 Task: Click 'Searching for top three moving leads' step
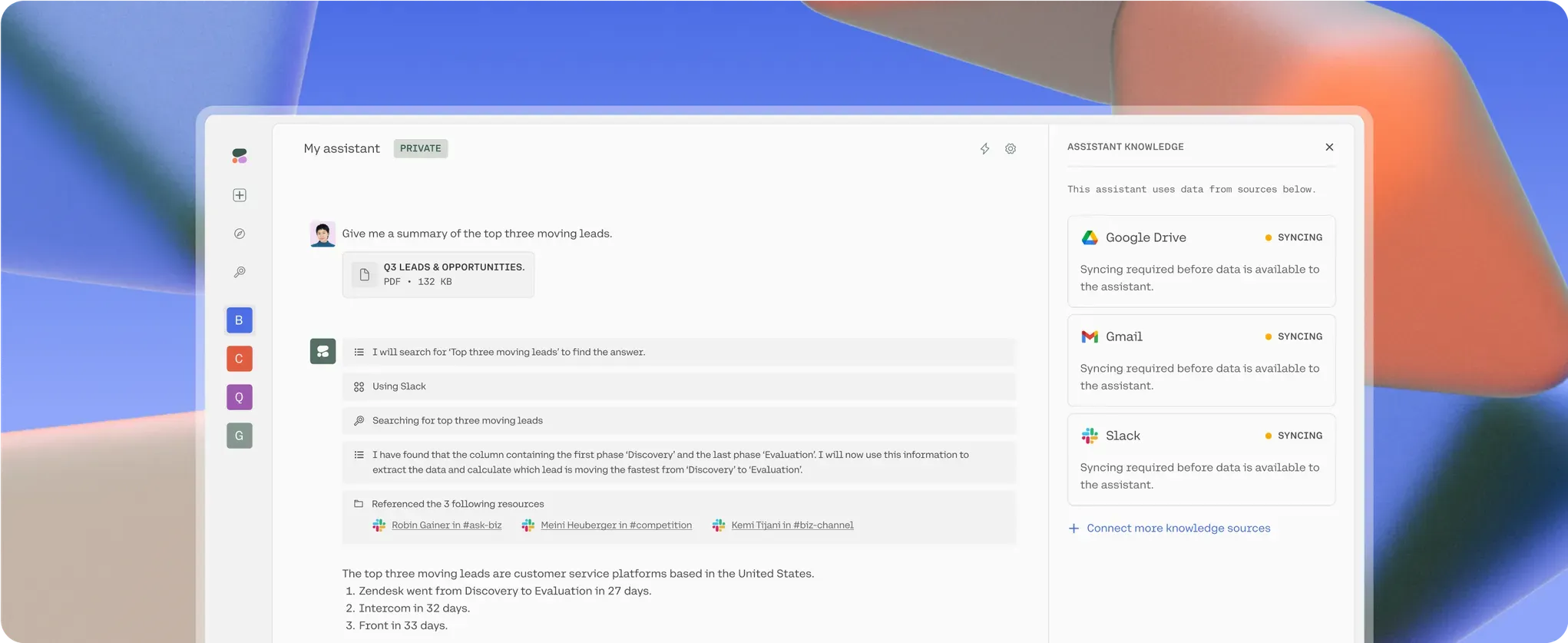tap(679, 421)
